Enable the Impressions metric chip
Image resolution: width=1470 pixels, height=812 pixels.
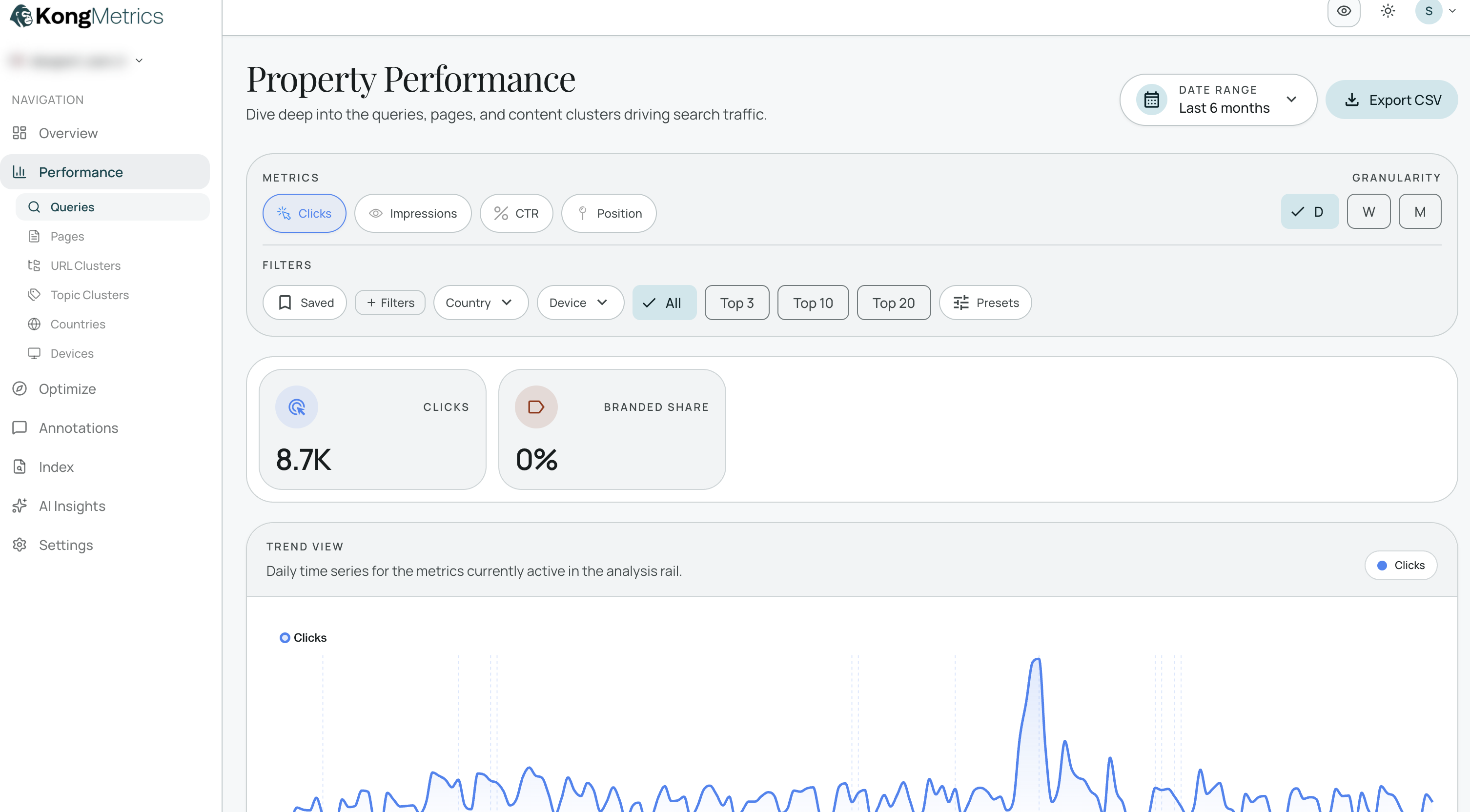click(x=412, y=213)
